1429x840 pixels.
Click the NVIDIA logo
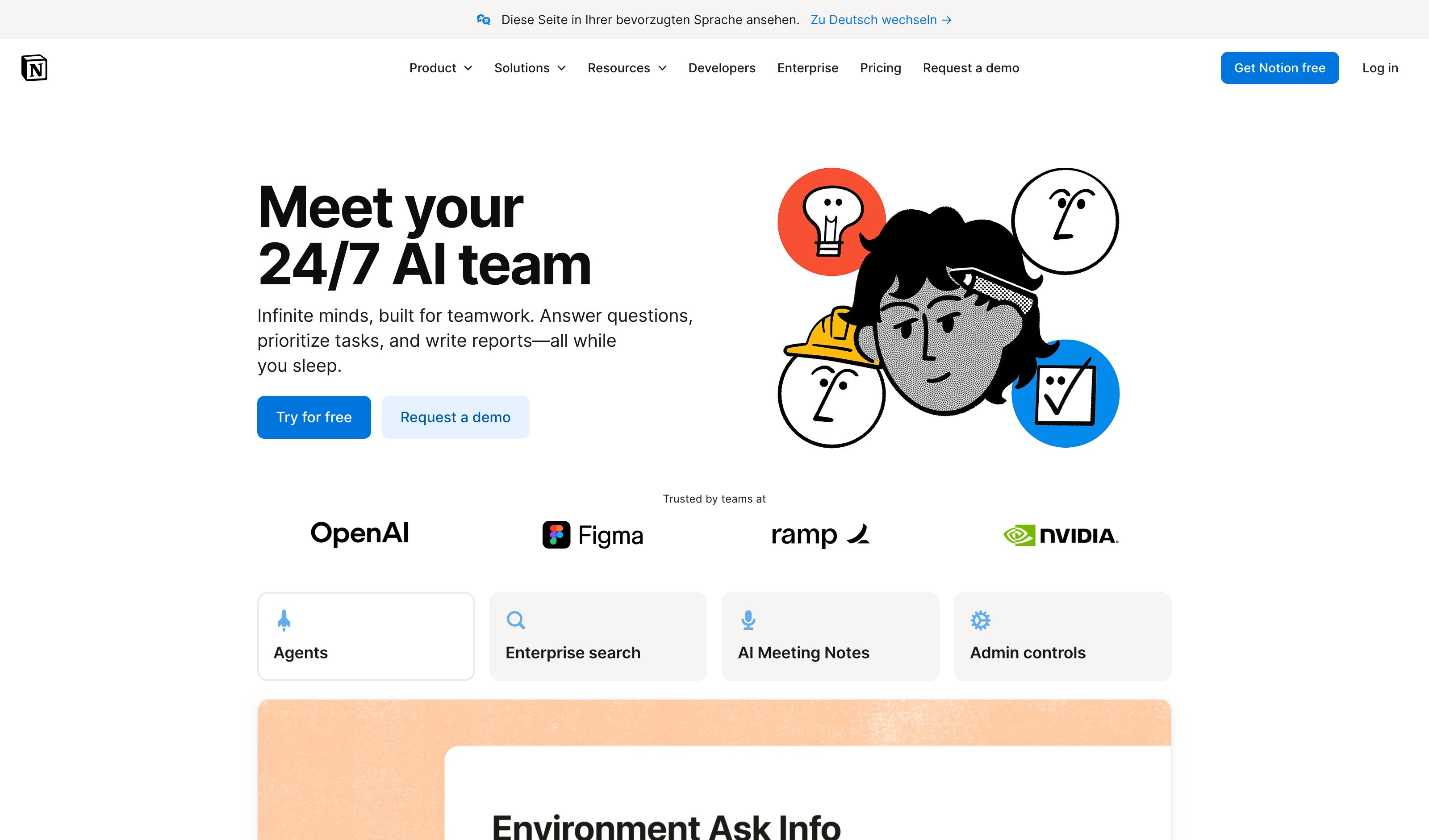tap(1061, 535)
